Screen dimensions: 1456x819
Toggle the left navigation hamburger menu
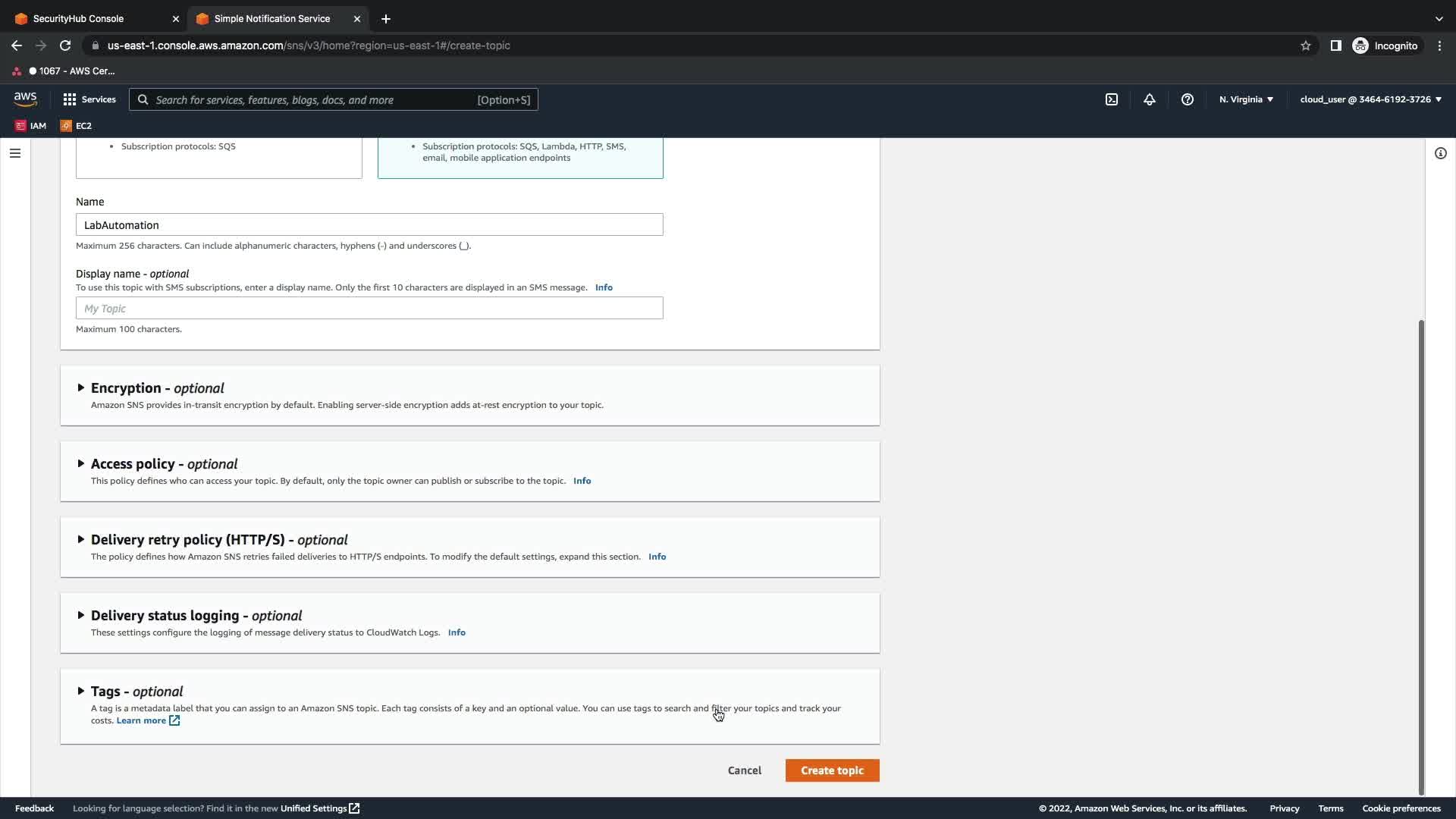pyautogui.click(x=14, y=153)
